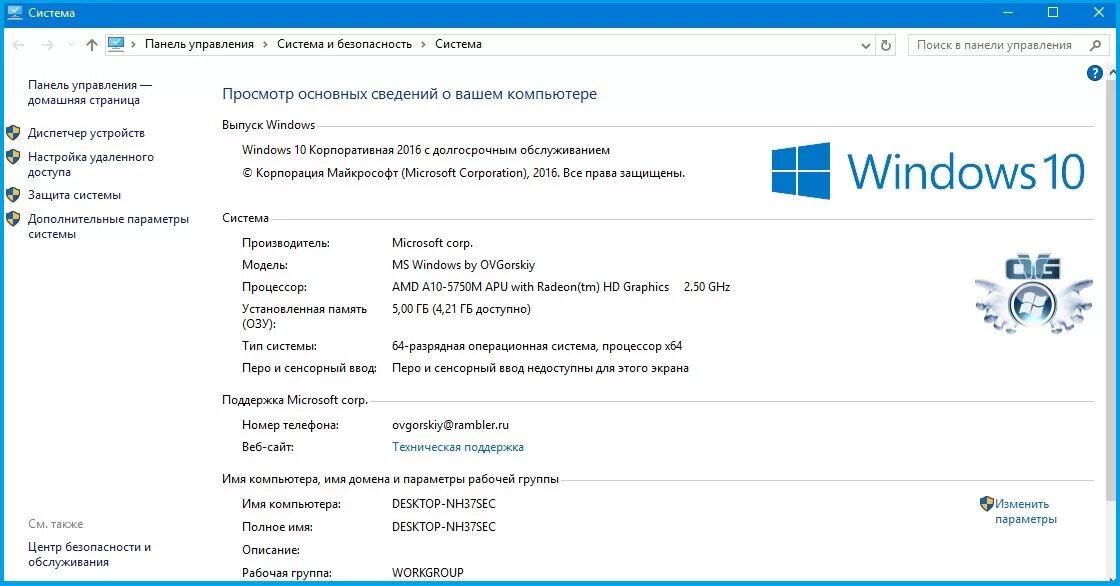The width and height of the screenshot is (1120, 586).
Task: Click the Система window title icon
Action: tap(14, 12)
